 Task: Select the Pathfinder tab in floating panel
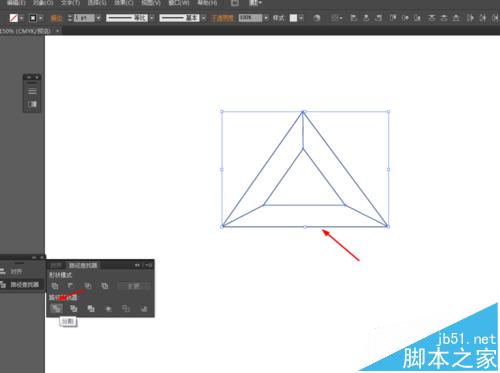83,265
